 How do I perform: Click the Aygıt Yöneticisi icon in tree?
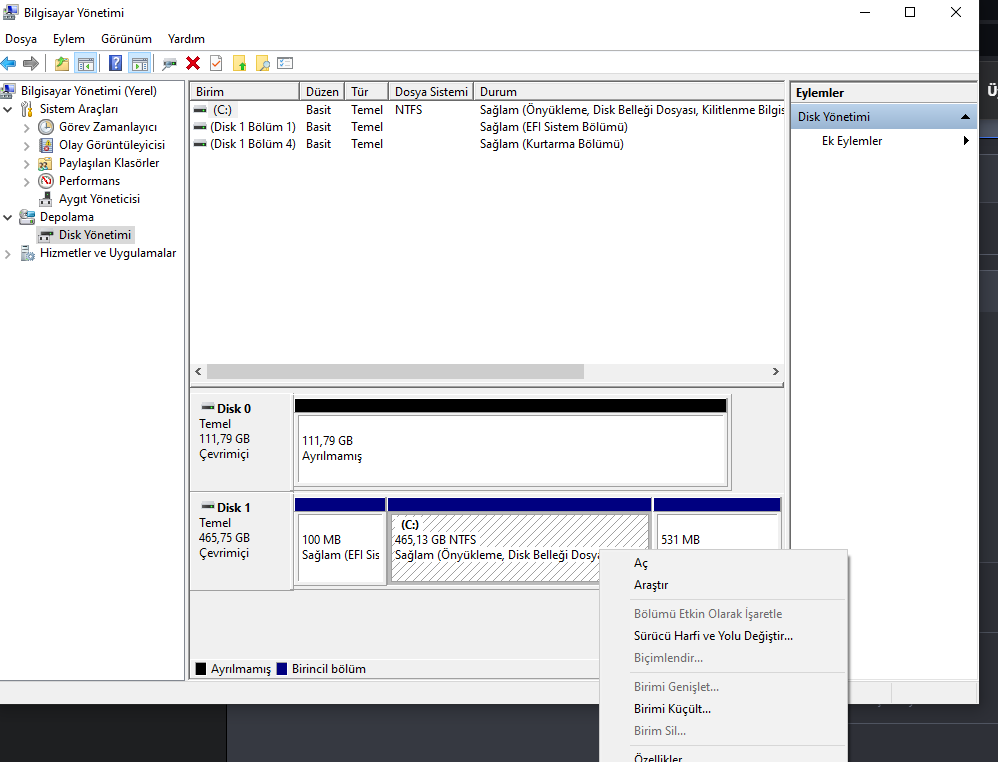click(x=46, y=199)
